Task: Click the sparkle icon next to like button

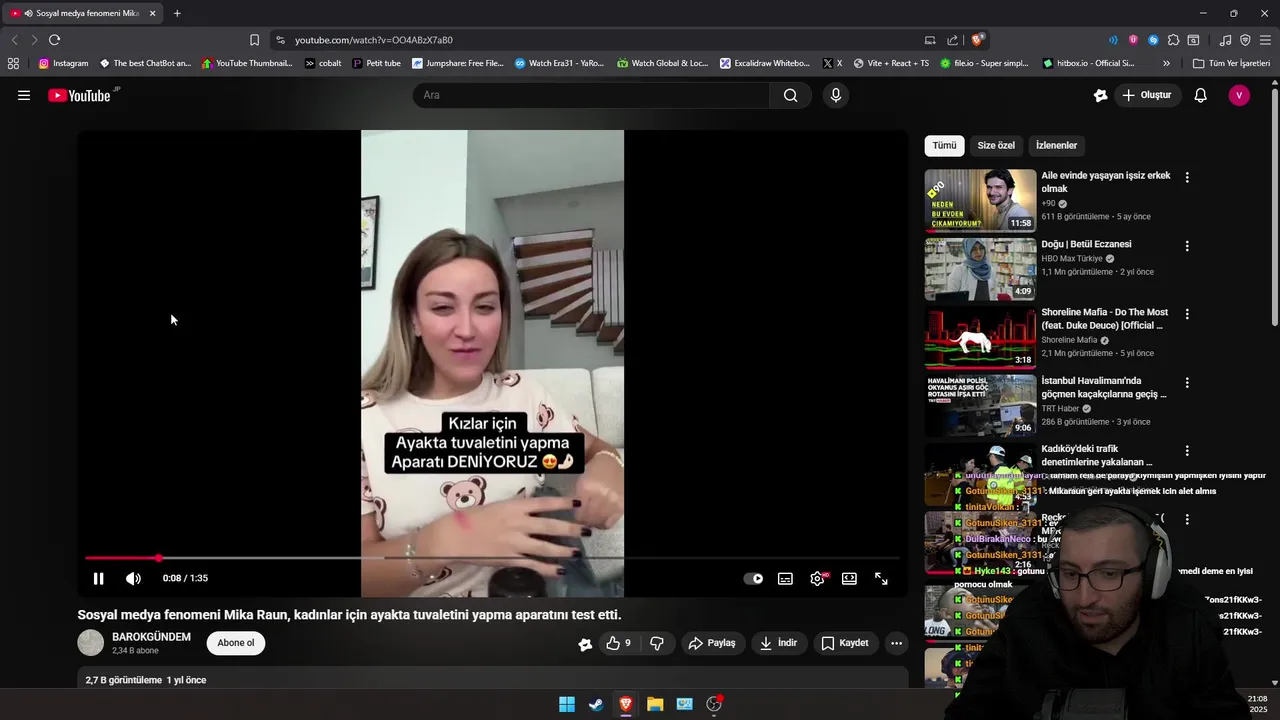Action: coord(585,644)
